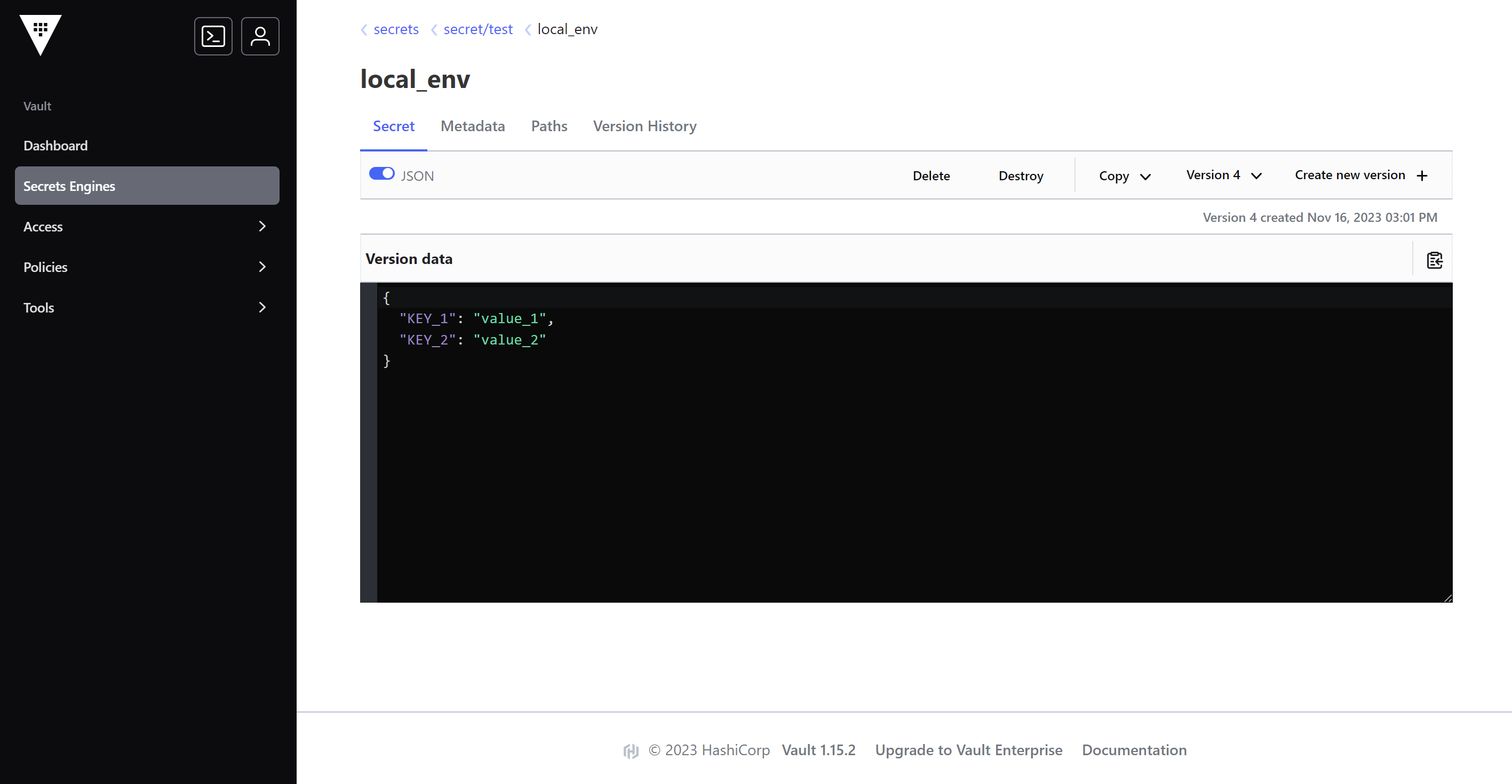Screen dimensions: 1512x784
Task: Open the Copy dropdown menu
Action: [x=1124, y=176]
